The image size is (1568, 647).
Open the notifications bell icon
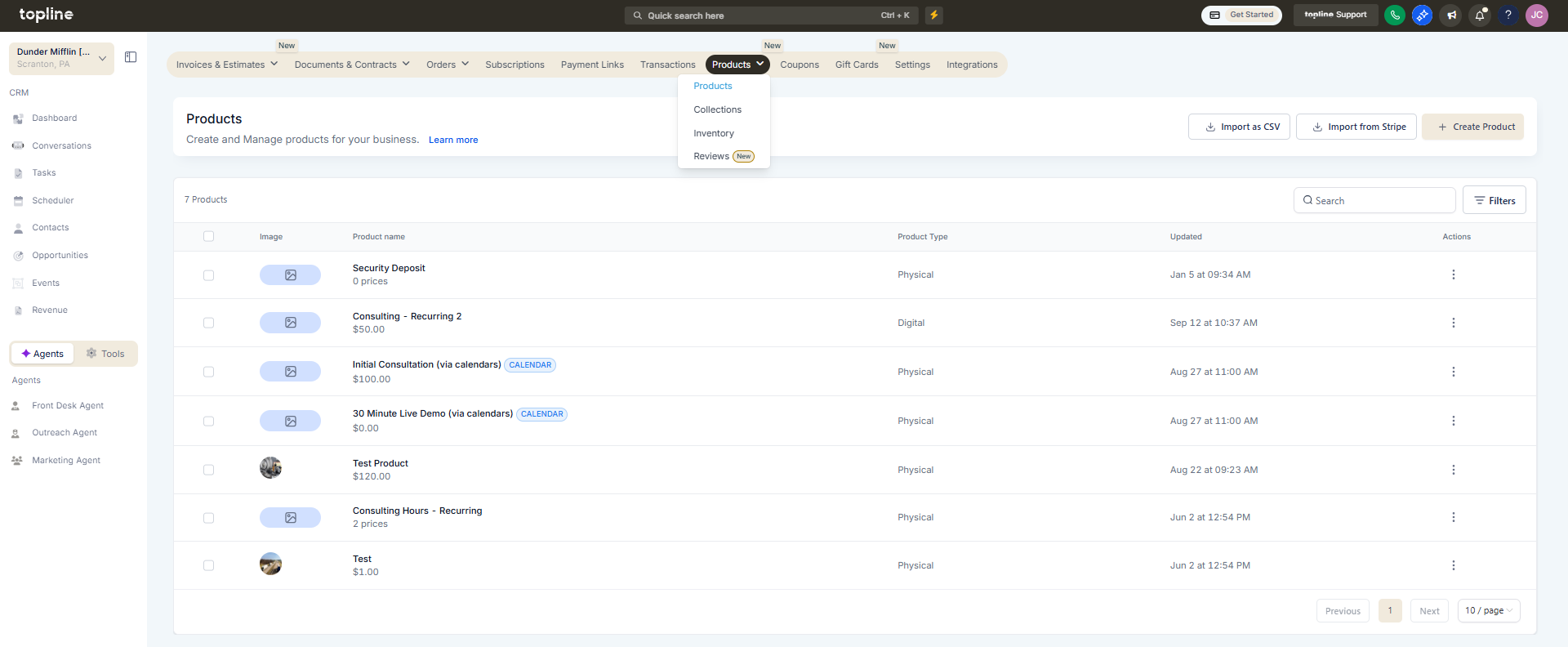[1480, 15]
